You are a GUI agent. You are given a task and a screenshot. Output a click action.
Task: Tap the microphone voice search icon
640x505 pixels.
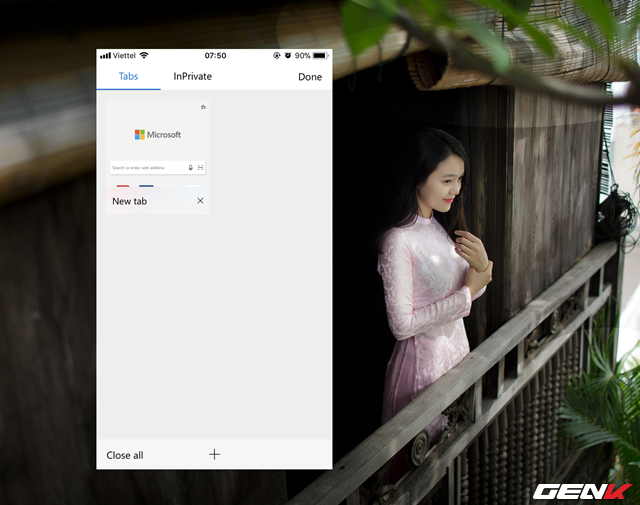tap(190, 167)
